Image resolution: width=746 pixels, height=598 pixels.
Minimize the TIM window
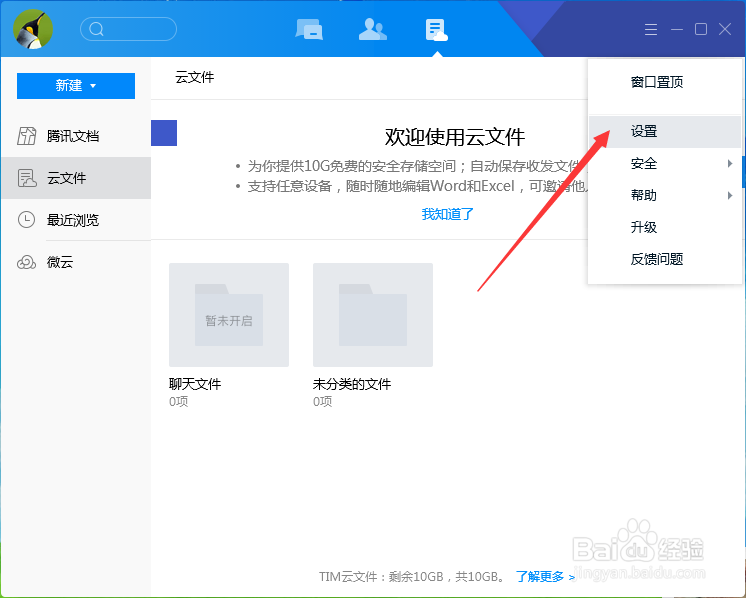[x=677, y=29]
